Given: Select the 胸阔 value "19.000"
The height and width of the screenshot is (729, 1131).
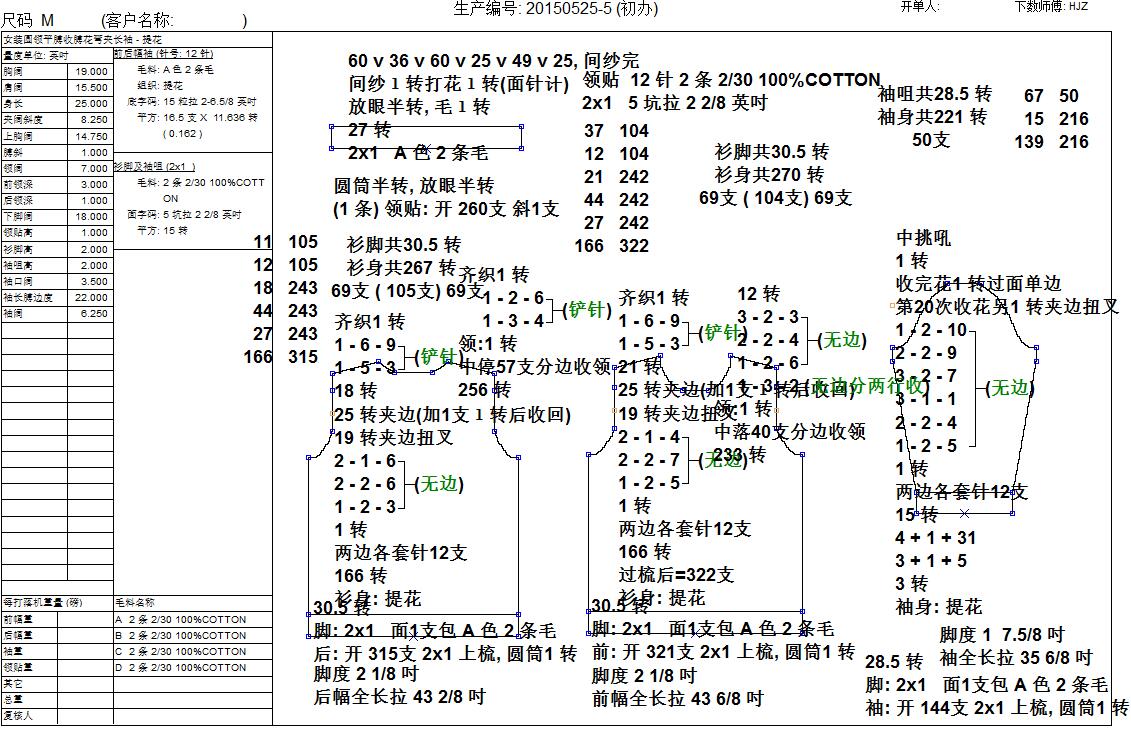Looking at the screenshot, I should [x=92, y=71].
